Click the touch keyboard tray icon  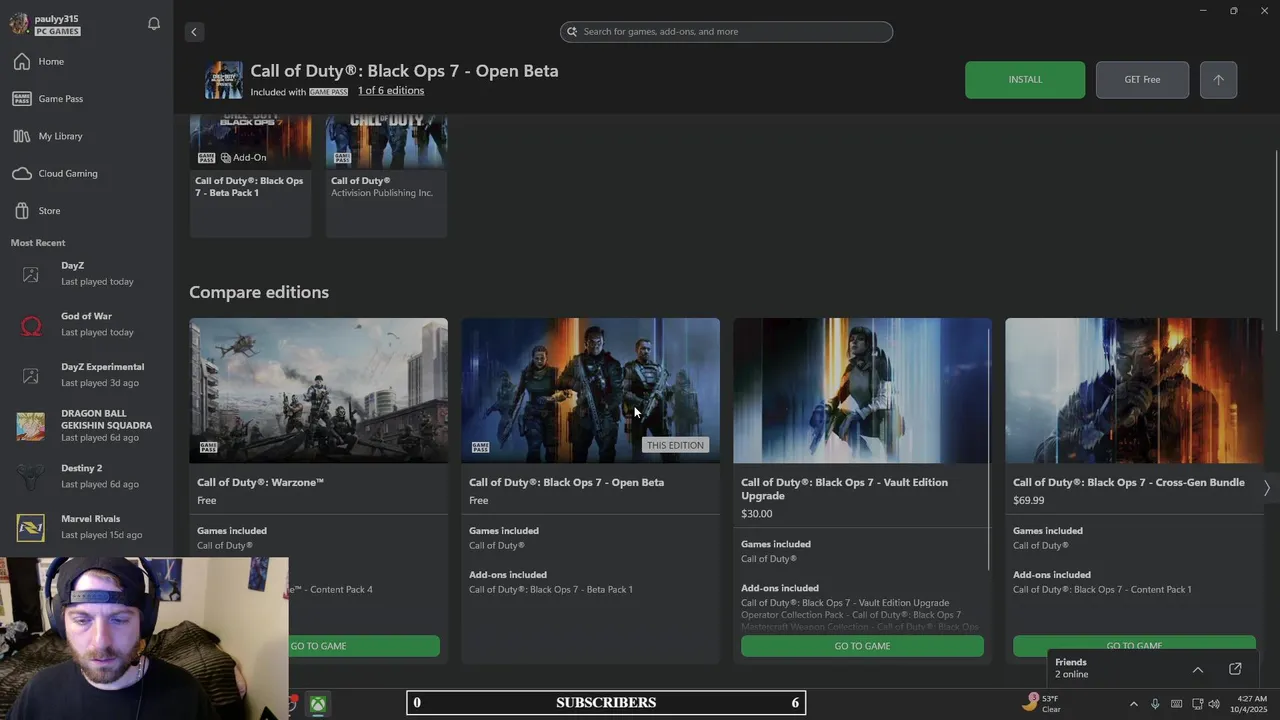(x=1176, y=704)
